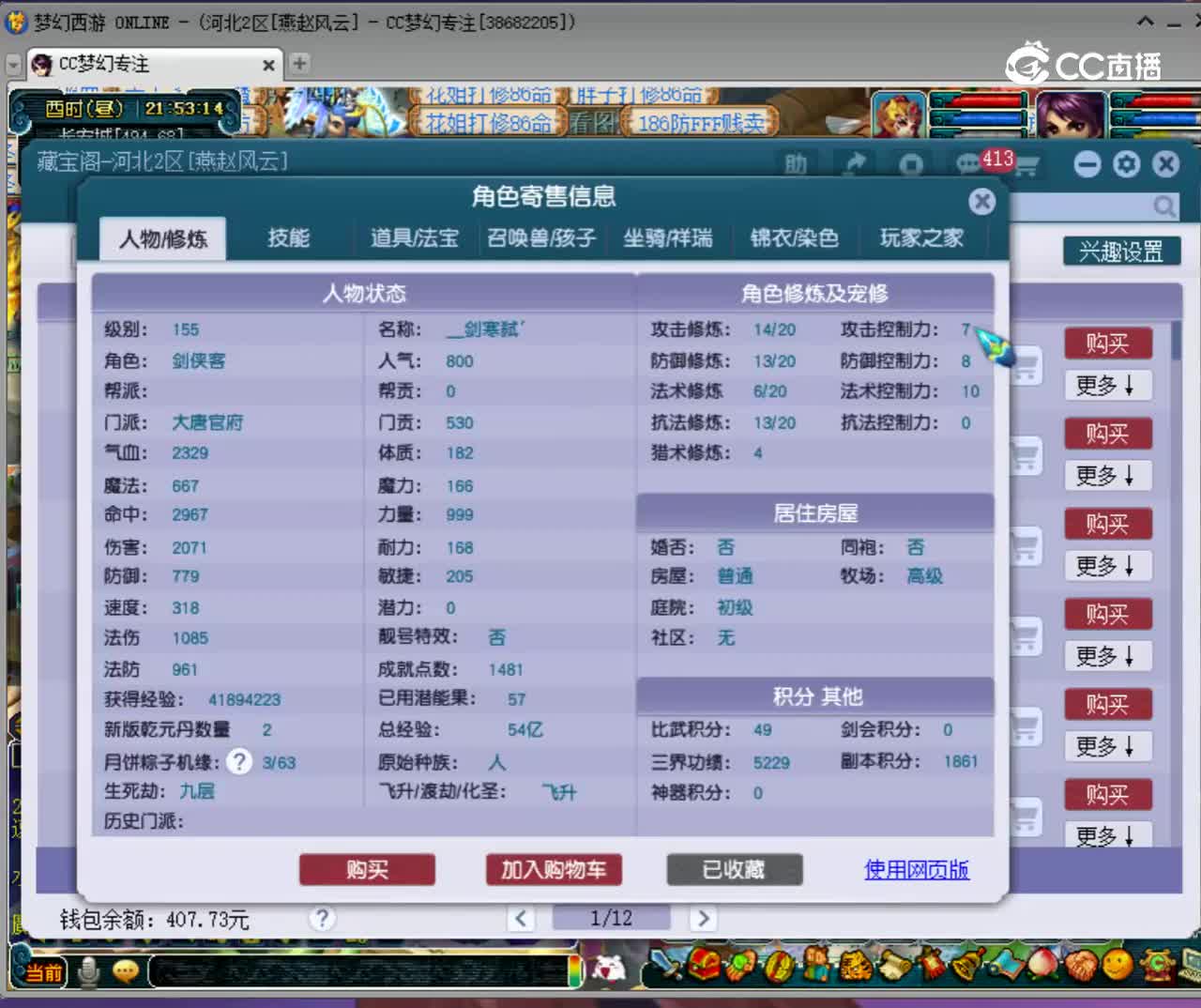
Task: Open the 坐骑/祥瑞 tab
Action: tap(668, 238)
